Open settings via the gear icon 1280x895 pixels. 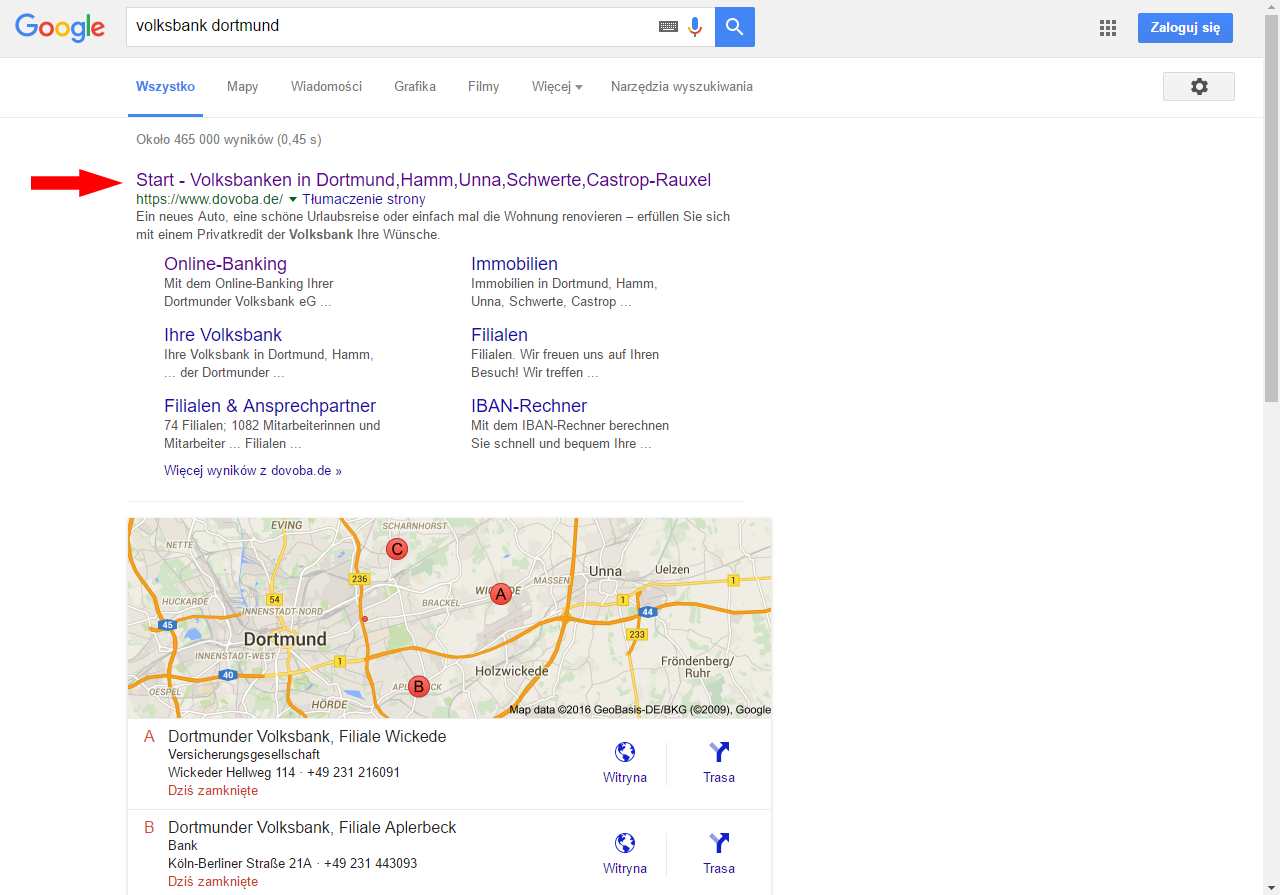pyautogui.click(x=1199, y=87)
